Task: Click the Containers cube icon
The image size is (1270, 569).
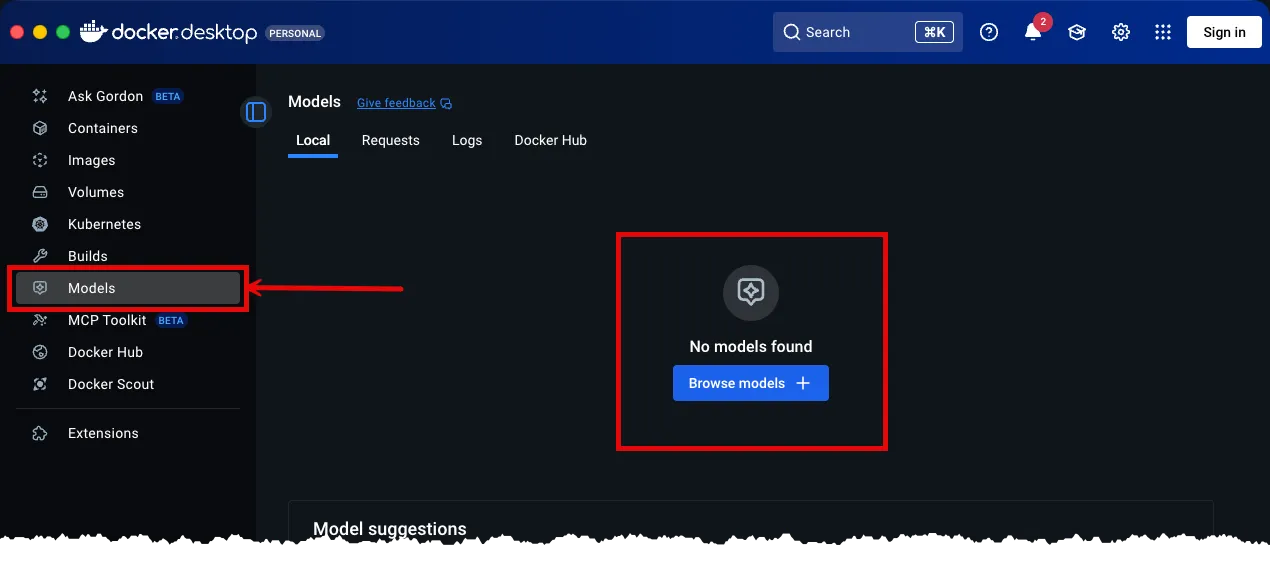Action: 40,128
